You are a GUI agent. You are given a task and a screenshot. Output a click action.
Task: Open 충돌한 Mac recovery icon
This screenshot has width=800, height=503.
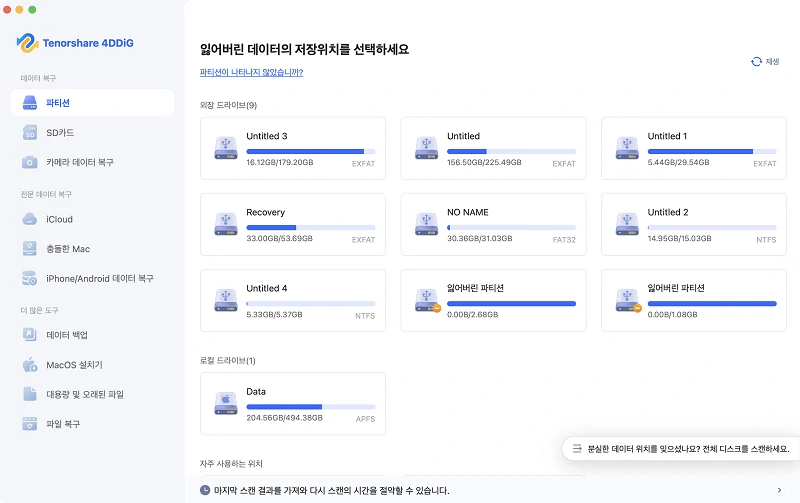click(30, 248)
